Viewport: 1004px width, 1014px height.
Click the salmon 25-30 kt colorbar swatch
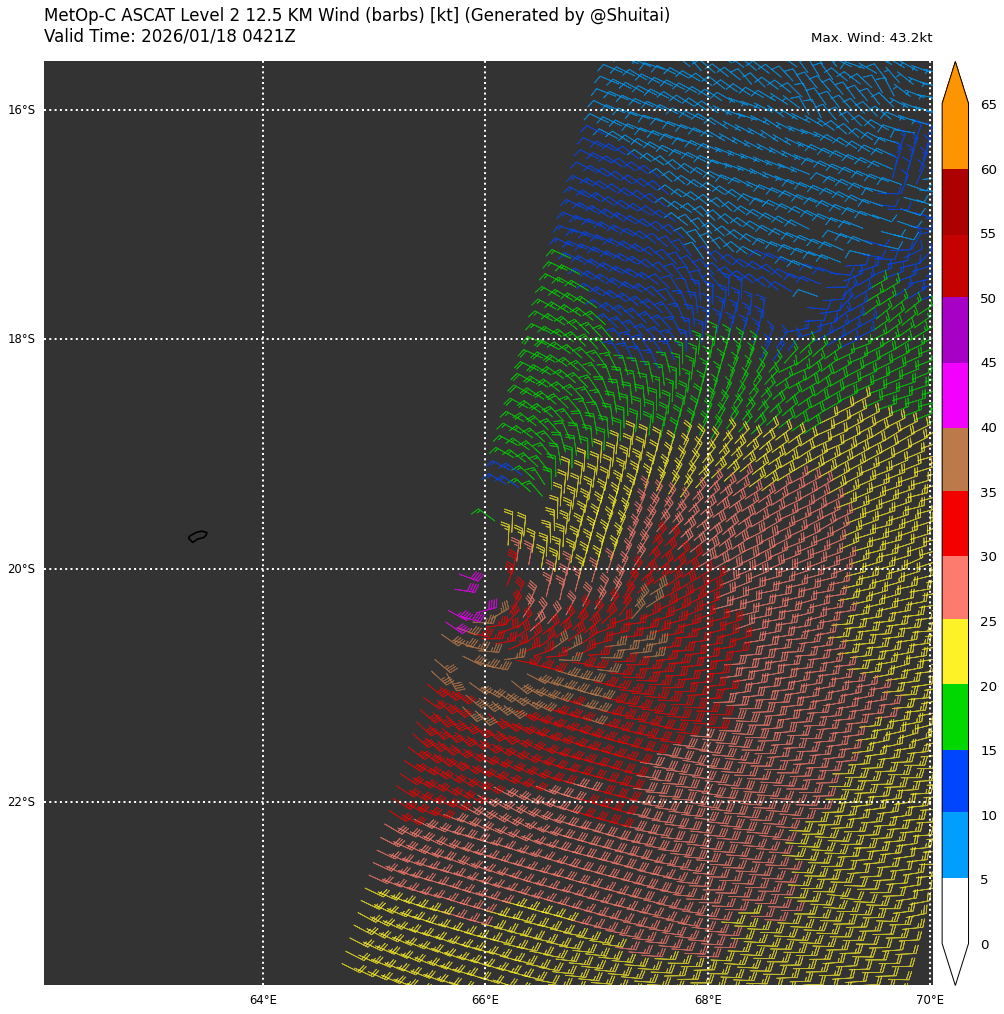[955, 587]
